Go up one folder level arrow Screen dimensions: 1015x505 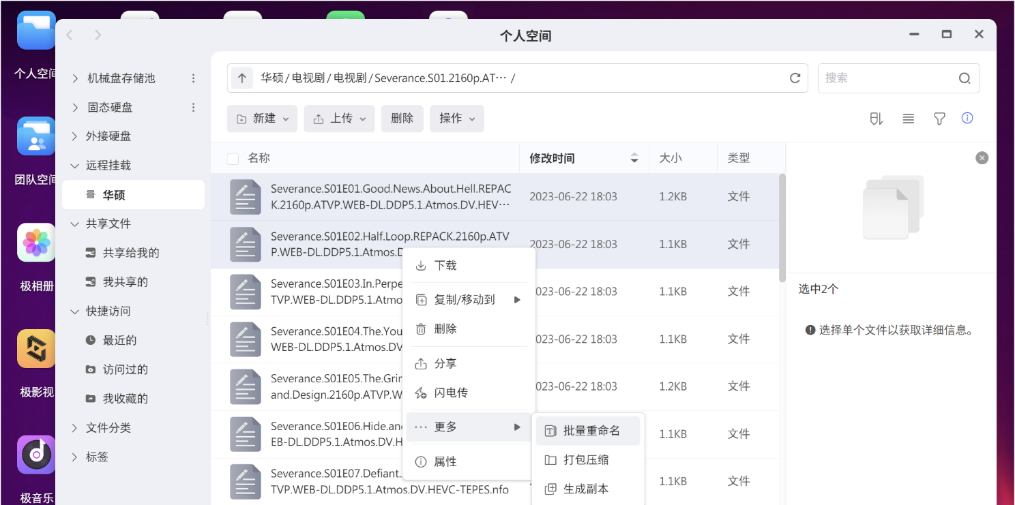click(242, 78)
